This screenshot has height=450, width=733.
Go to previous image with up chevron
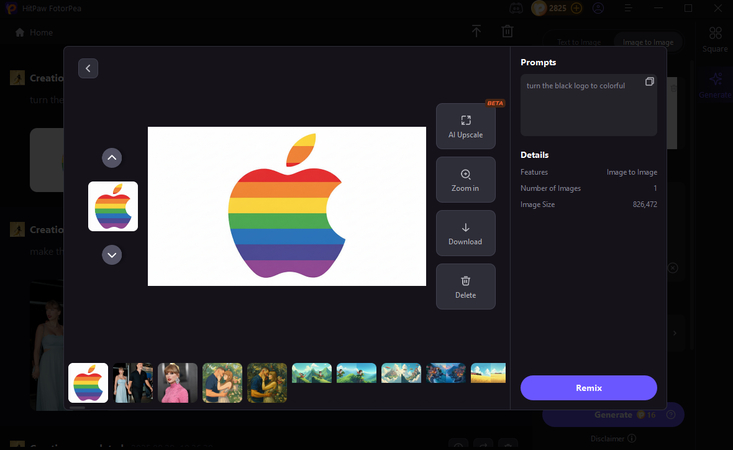click(112, 158)
